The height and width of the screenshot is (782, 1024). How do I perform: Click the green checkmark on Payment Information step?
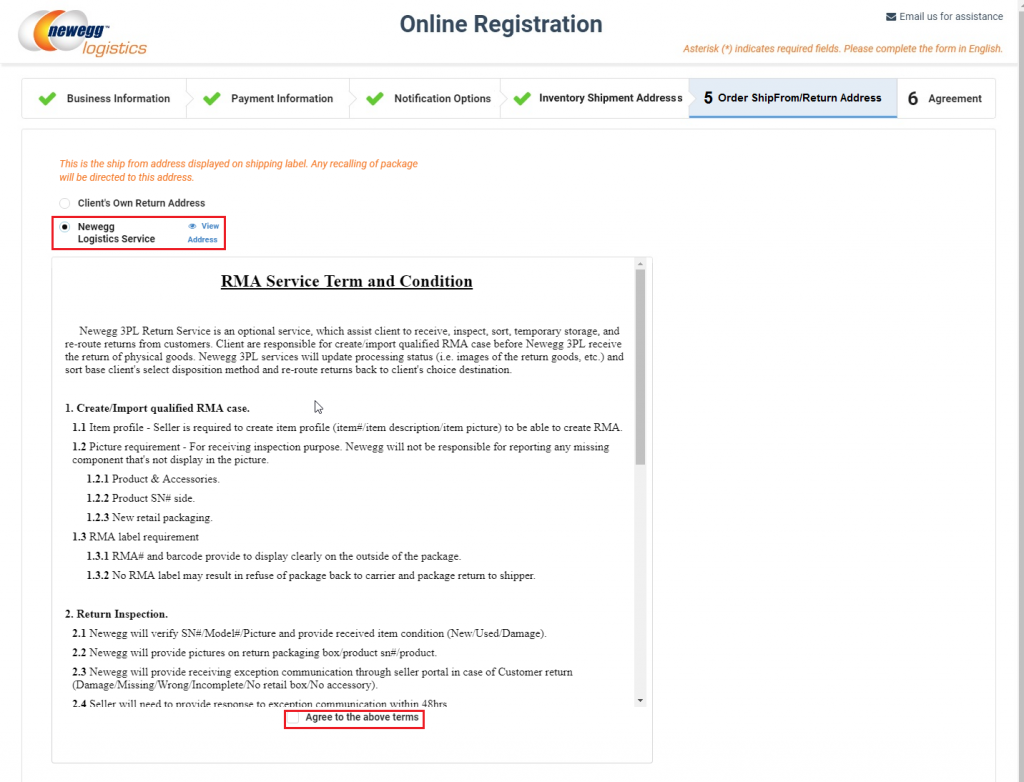211,98
